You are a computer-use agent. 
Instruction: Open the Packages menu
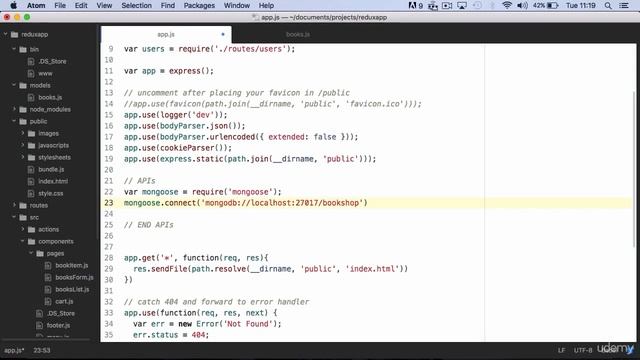click(x=199, y=5)
